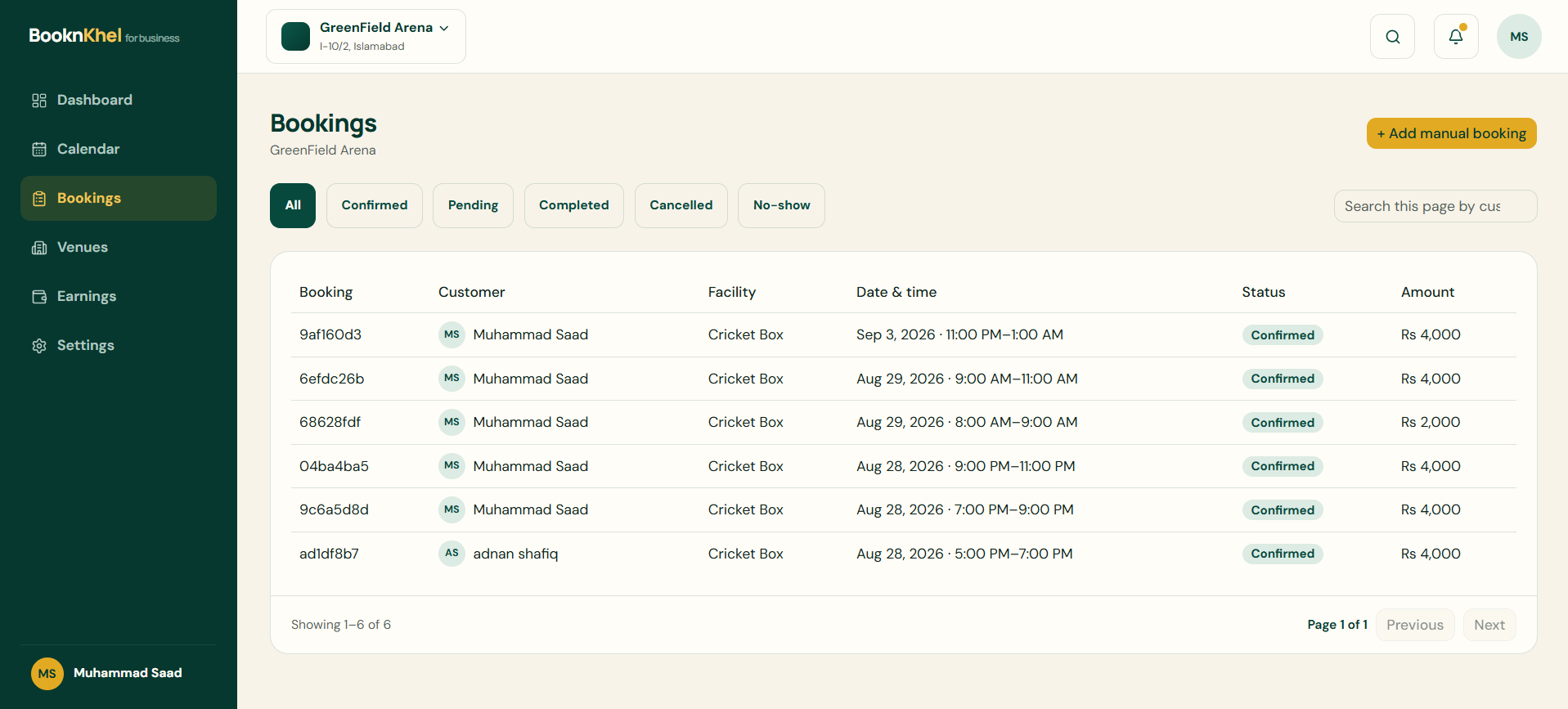Click MS avatar in booking 68628fdf row
1568x709 pixels.
452,422
